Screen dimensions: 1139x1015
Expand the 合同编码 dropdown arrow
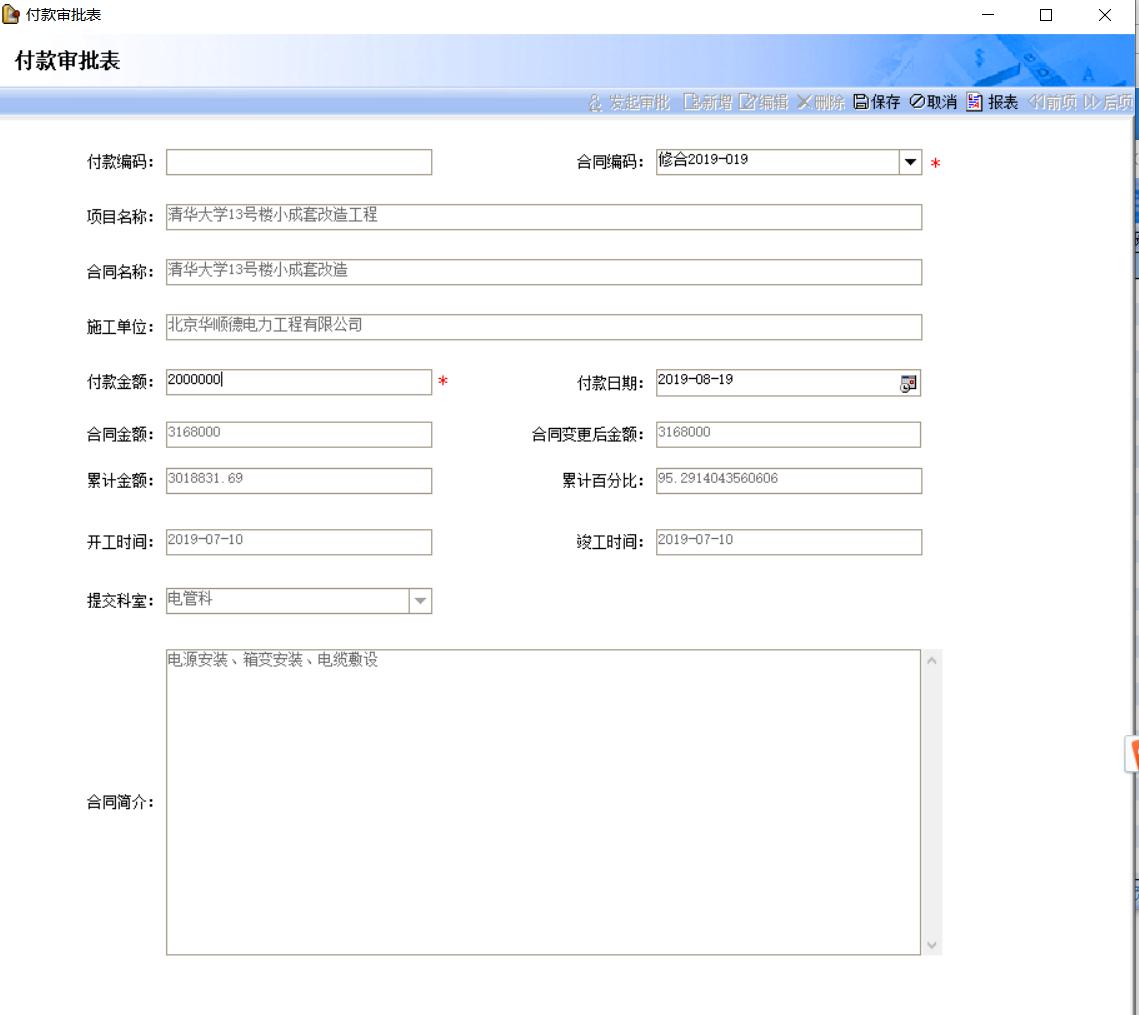[910, 162]
